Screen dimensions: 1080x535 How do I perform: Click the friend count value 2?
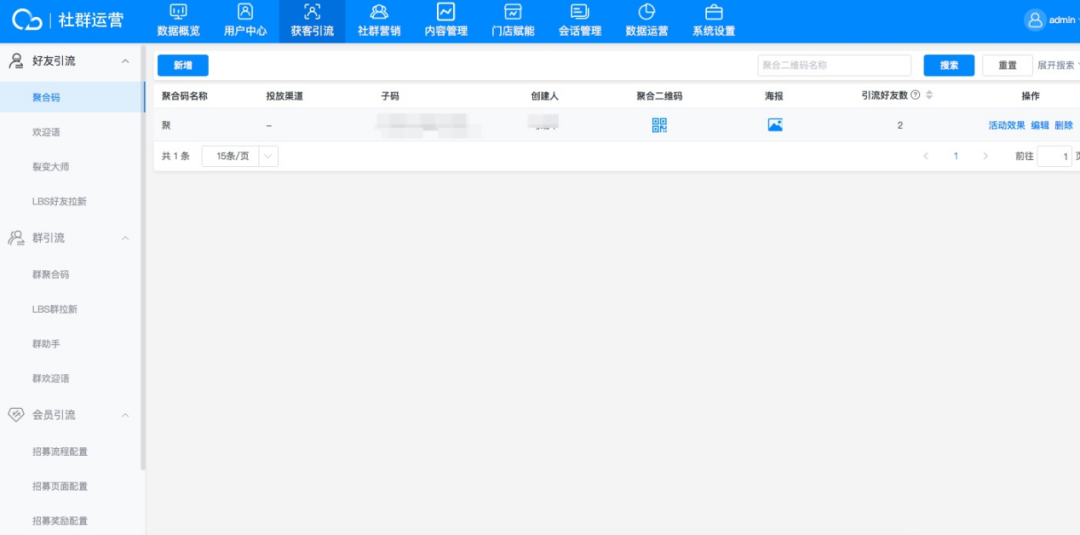click(x=900, y=125)
